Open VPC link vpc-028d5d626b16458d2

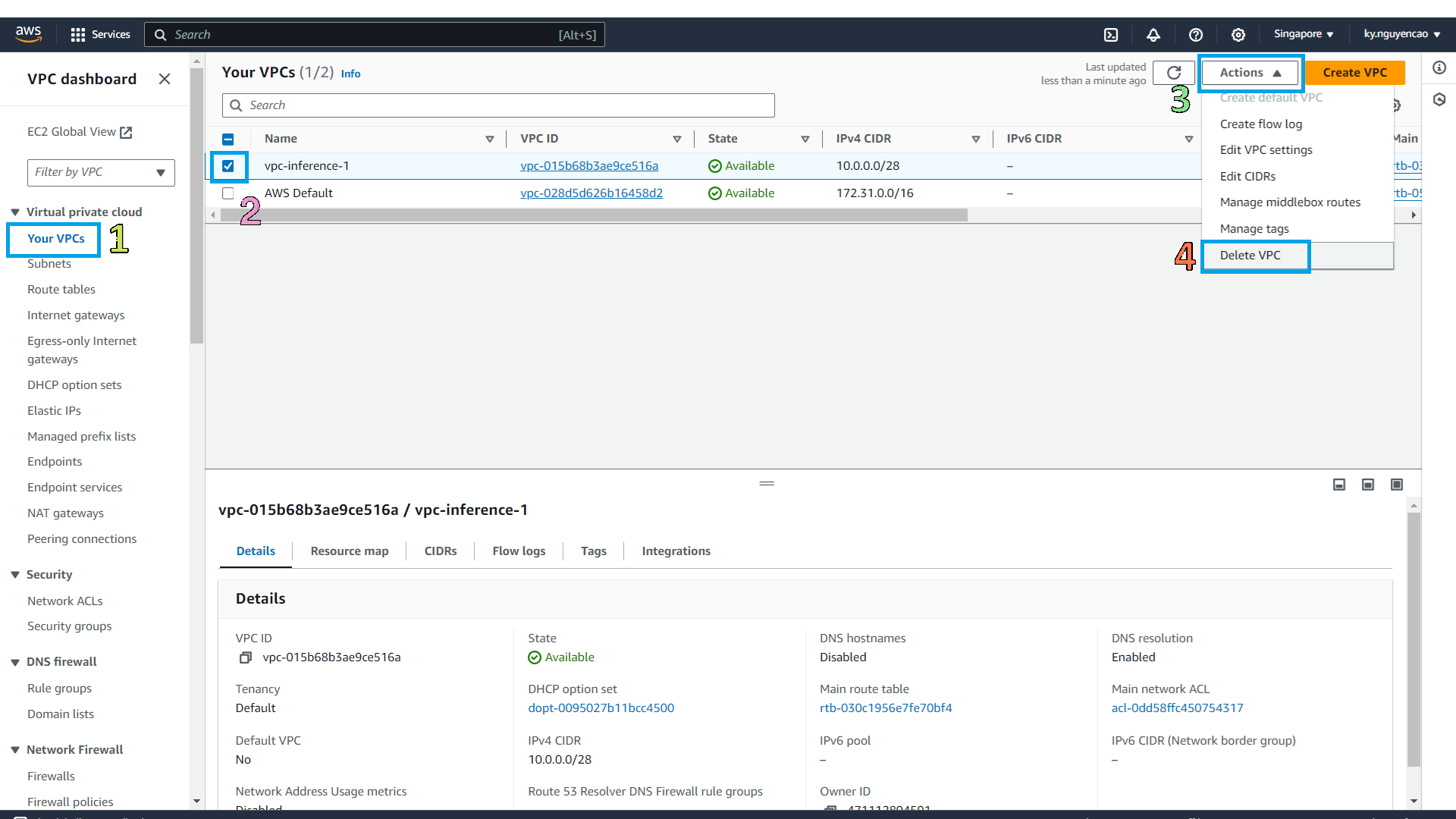point(591,193)
